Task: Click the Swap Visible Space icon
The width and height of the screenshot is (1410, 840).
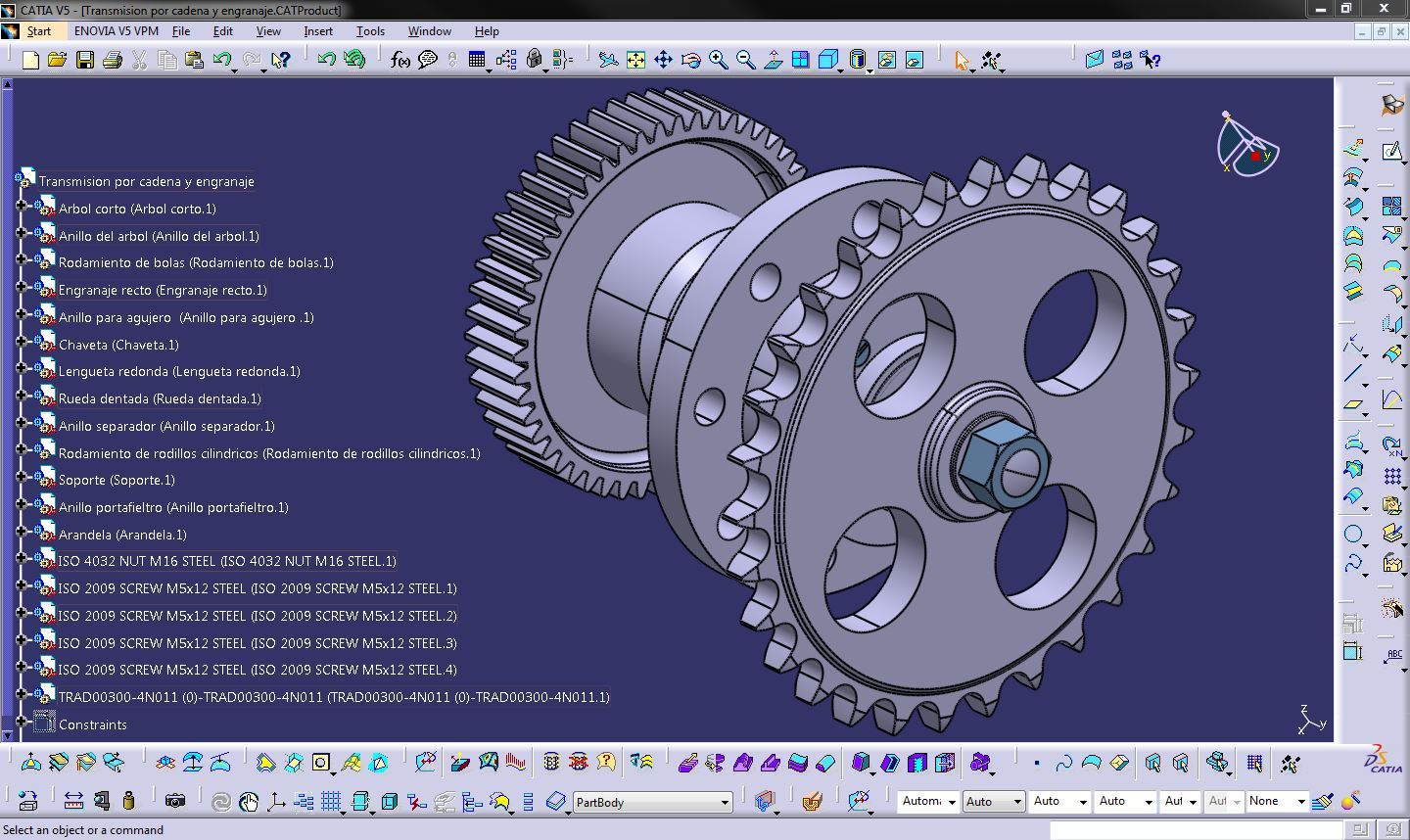Action: (914, 61)
